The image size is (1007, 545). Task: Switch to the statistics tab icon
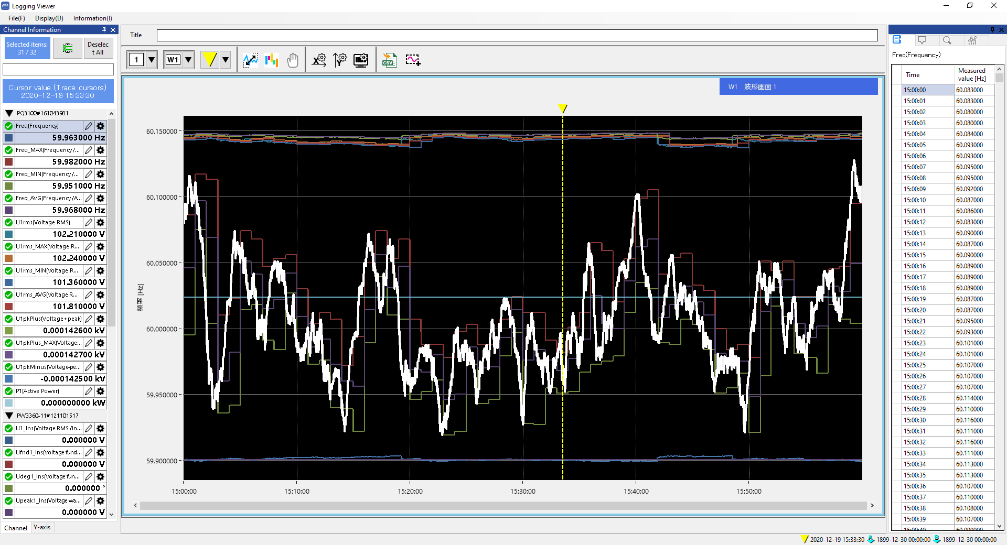click(972, 40)
